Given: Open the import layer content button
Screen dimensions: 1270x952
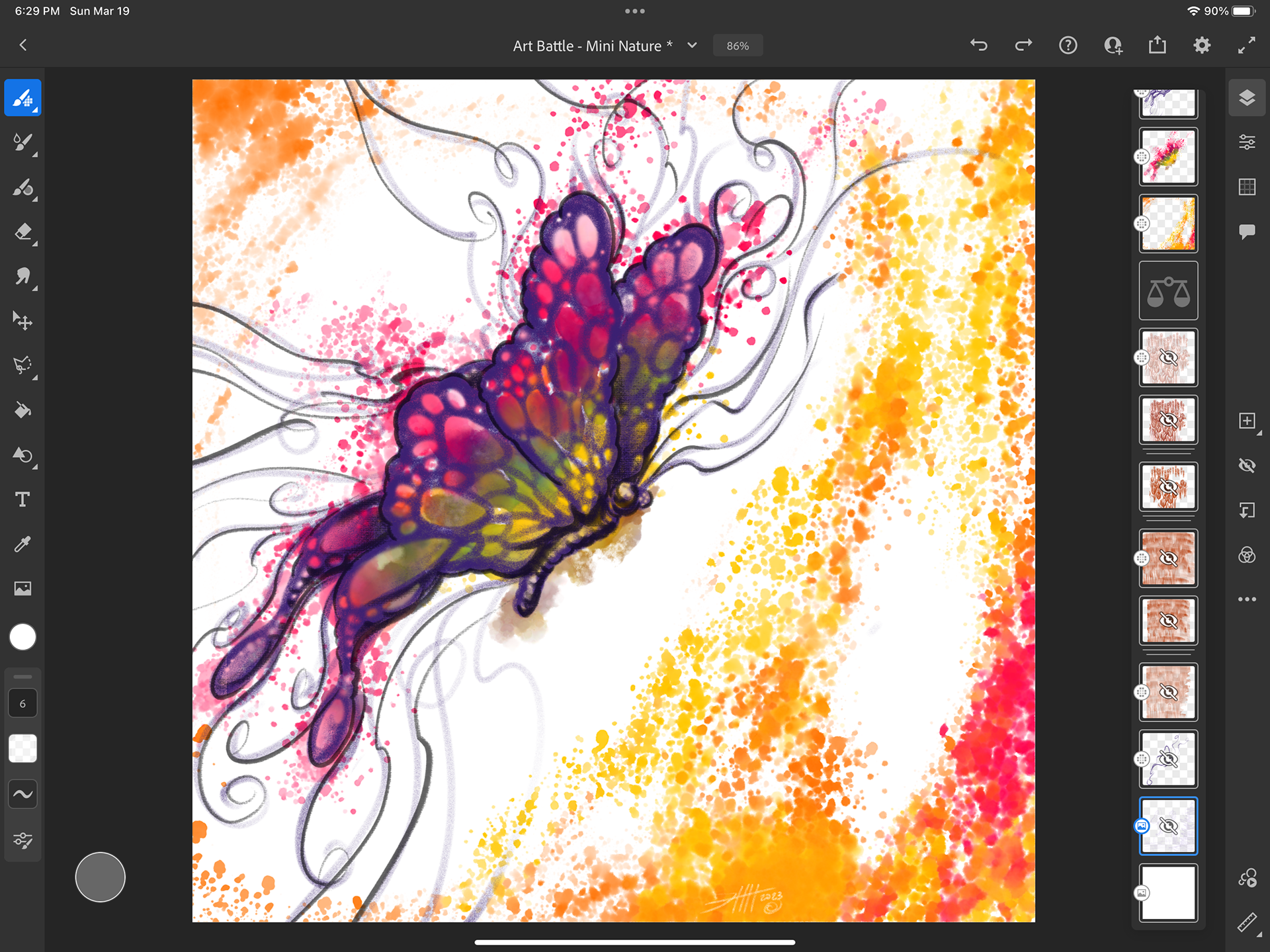Looking at the screenshot, I should click(1247, 510).
